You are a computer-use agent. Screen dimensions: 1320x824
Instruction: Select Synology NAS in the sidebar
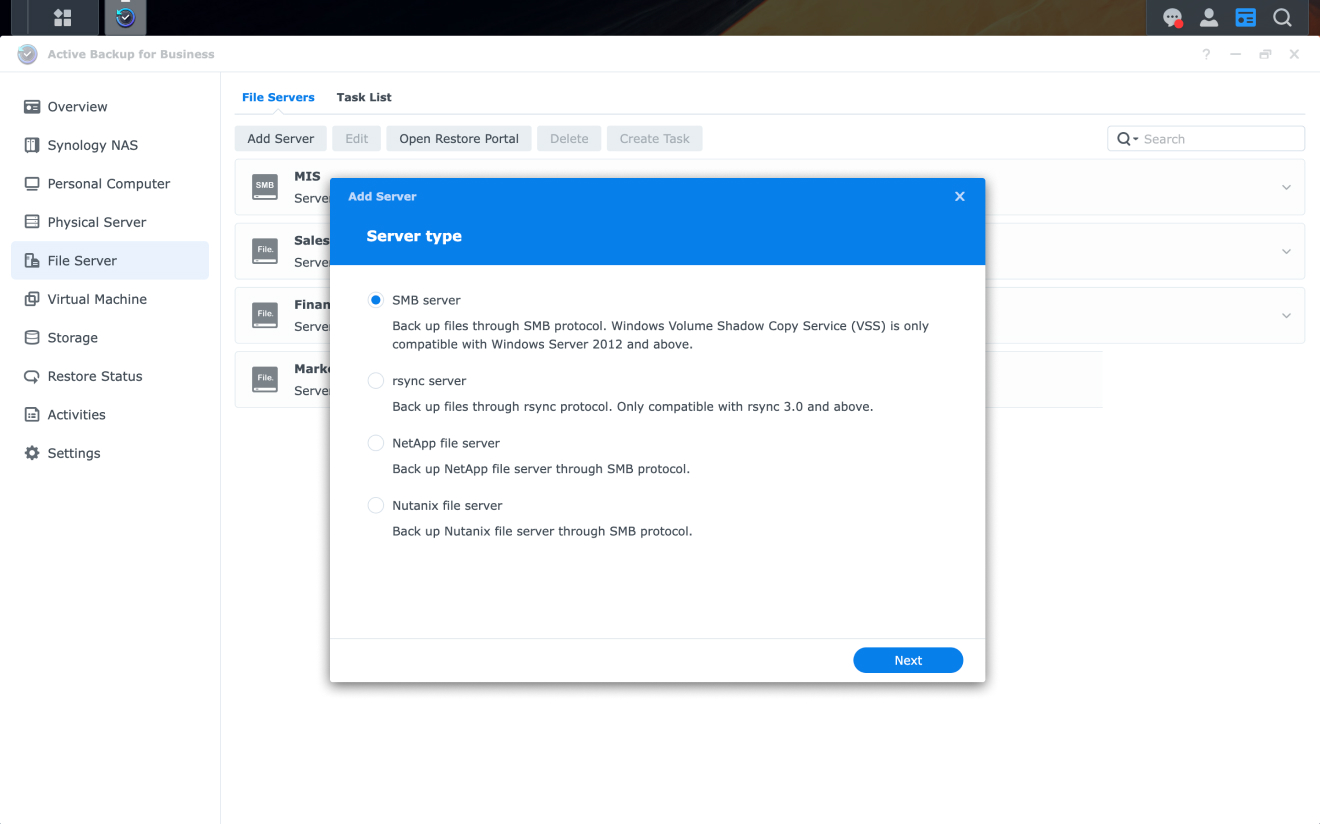pos(84,144)
